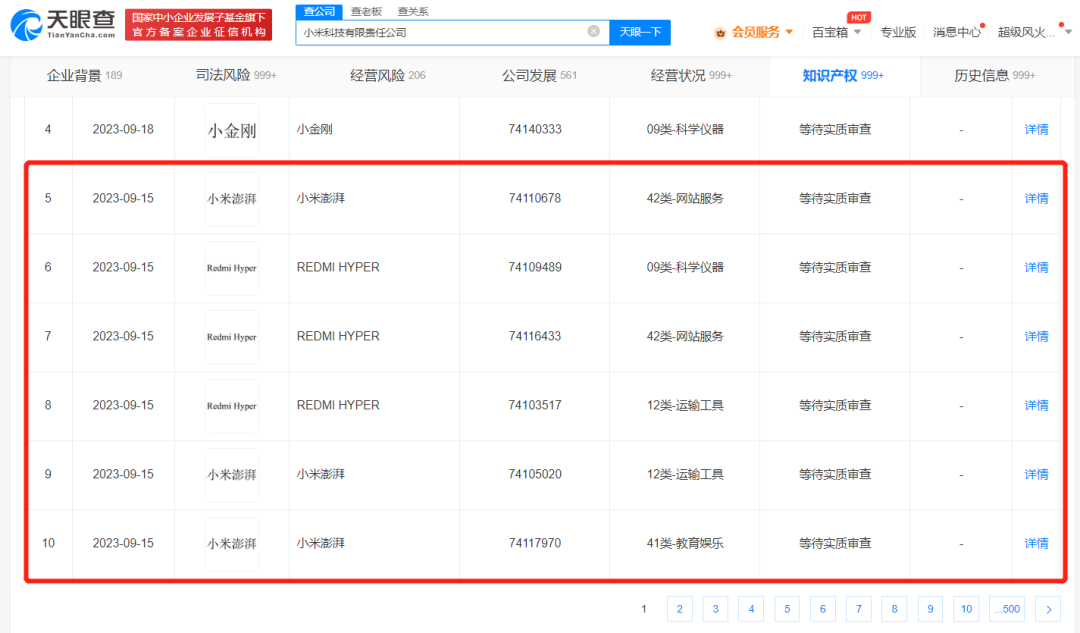1080x633 pixels.
Task: Click 等待实质审查 status in row 7
Action: [835, 336]
